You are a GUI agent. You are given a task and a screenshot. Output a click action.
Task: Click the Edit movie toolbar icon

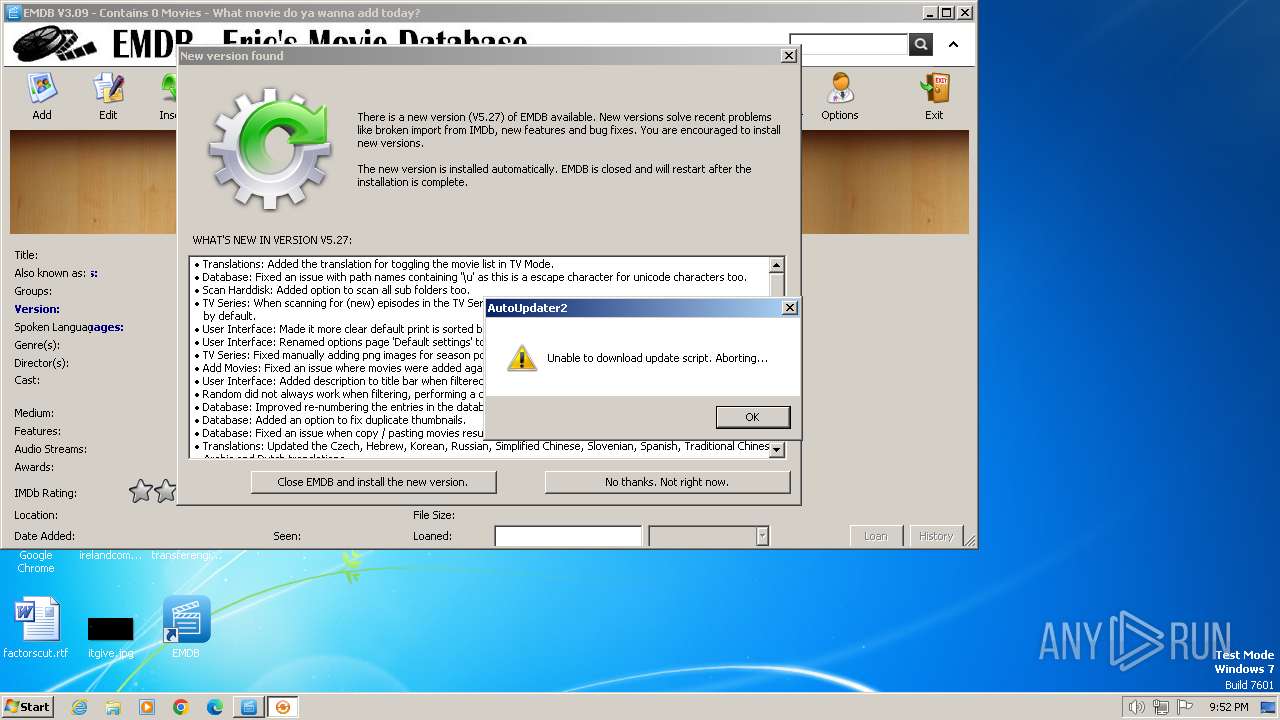108,97
